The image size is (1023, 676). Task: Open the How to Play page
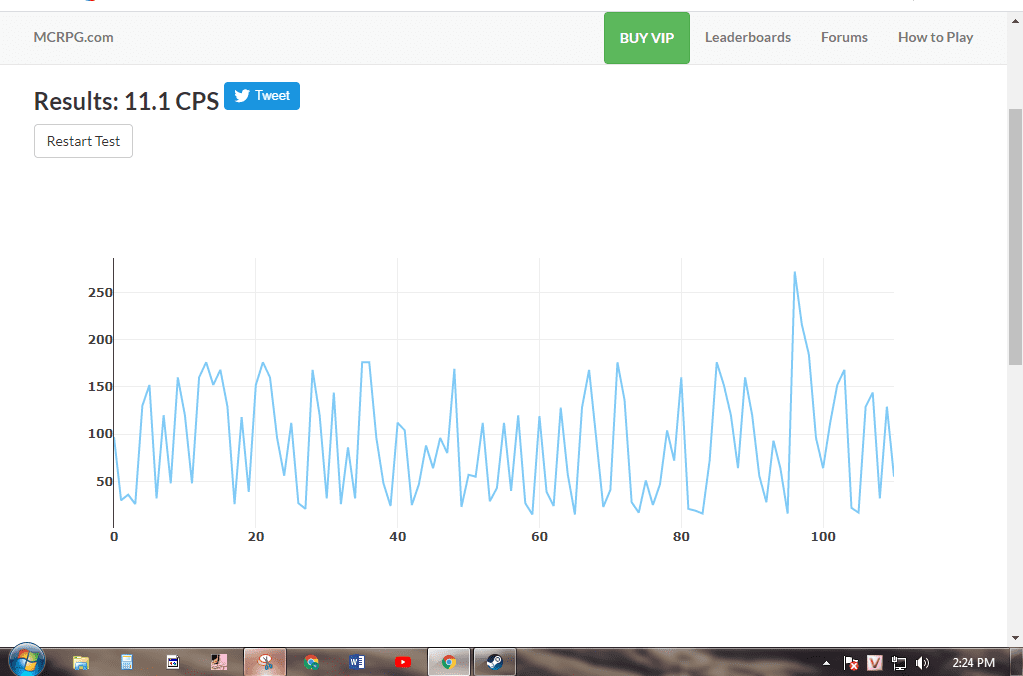[x=936, y=37]
